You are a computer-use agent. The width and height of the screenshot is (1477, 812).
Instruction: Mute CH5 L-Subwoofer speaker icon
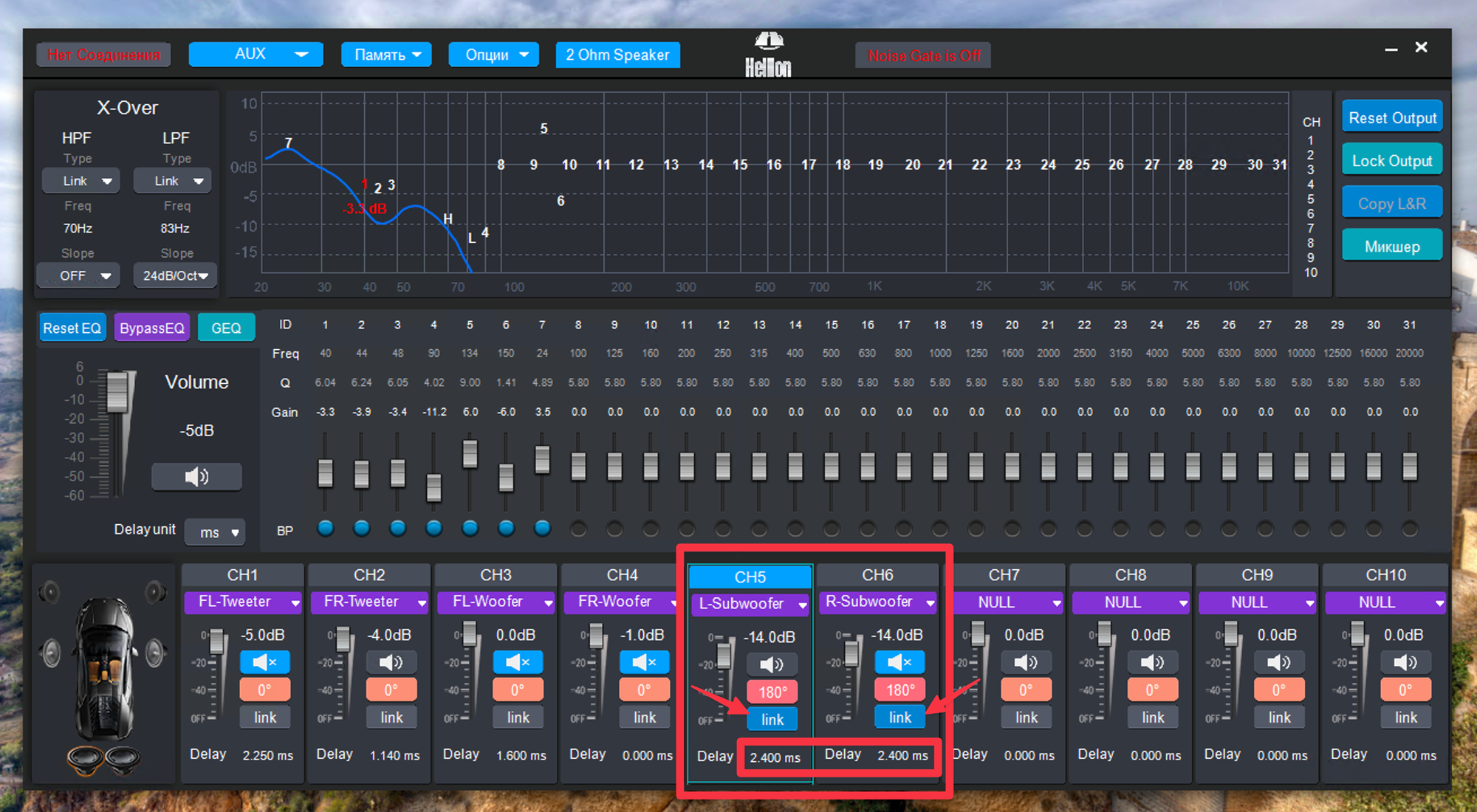[772, 664]
